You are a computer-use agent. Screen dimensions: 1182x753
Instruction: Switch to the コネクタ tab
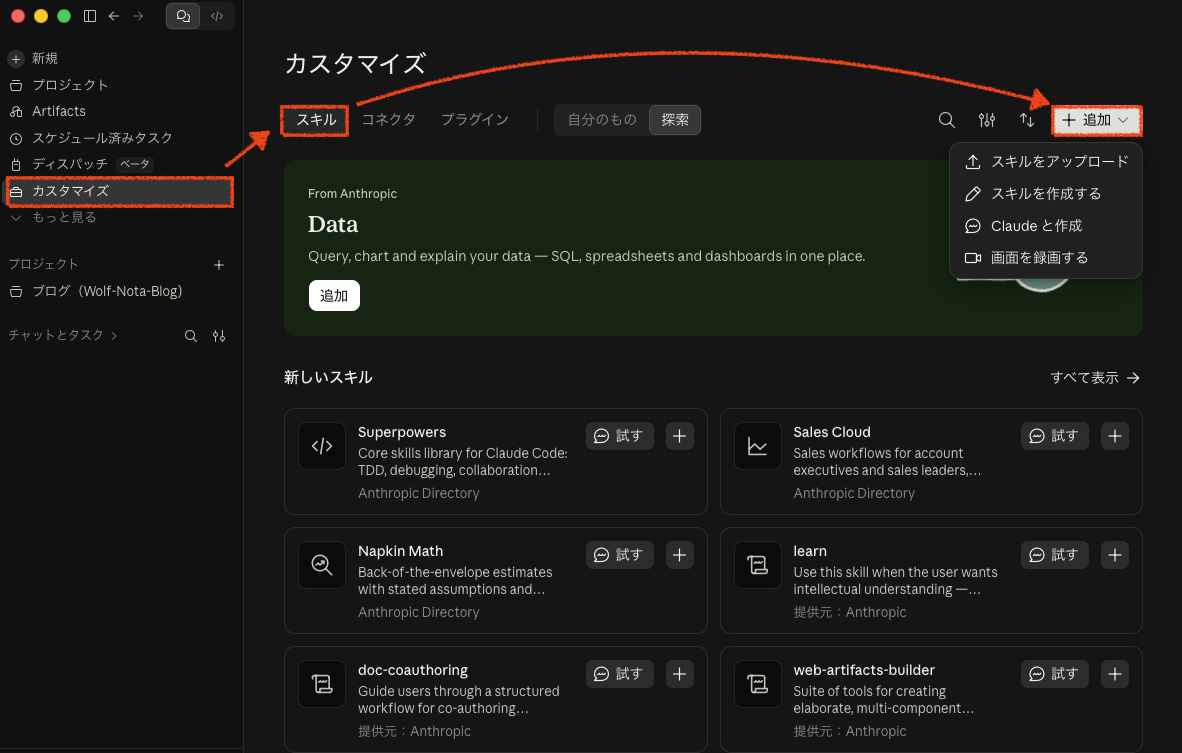388,120
